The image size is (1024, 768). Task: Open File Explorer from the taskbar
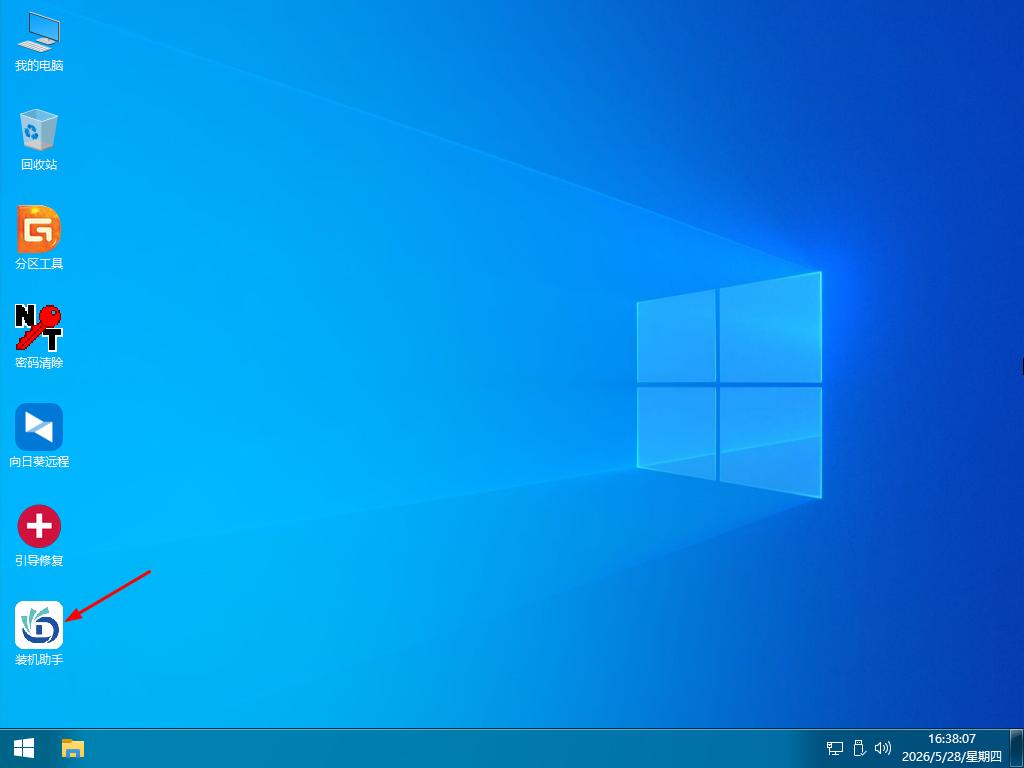pyautogui.click(x=73, y=748)
